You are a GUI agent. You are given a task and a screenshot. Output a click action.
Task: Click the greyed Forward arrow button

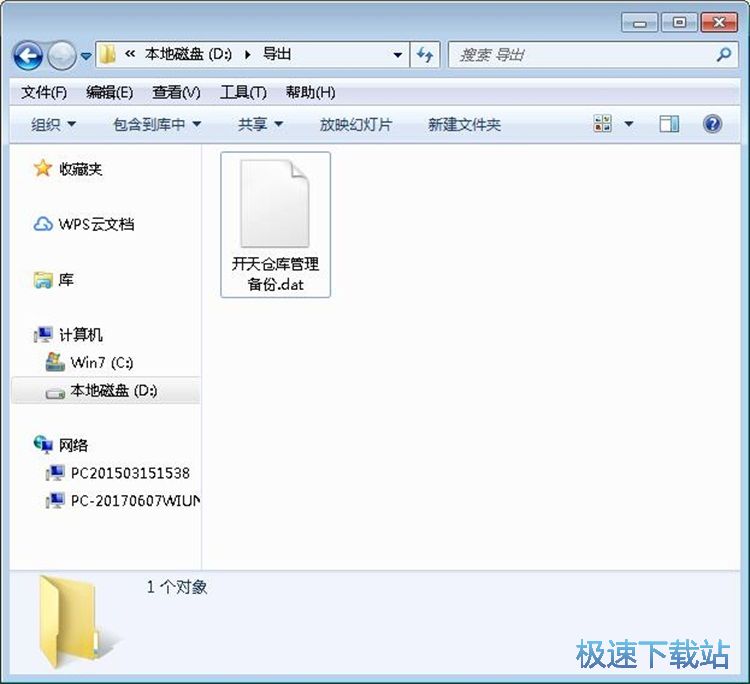[x=61, y=56]
